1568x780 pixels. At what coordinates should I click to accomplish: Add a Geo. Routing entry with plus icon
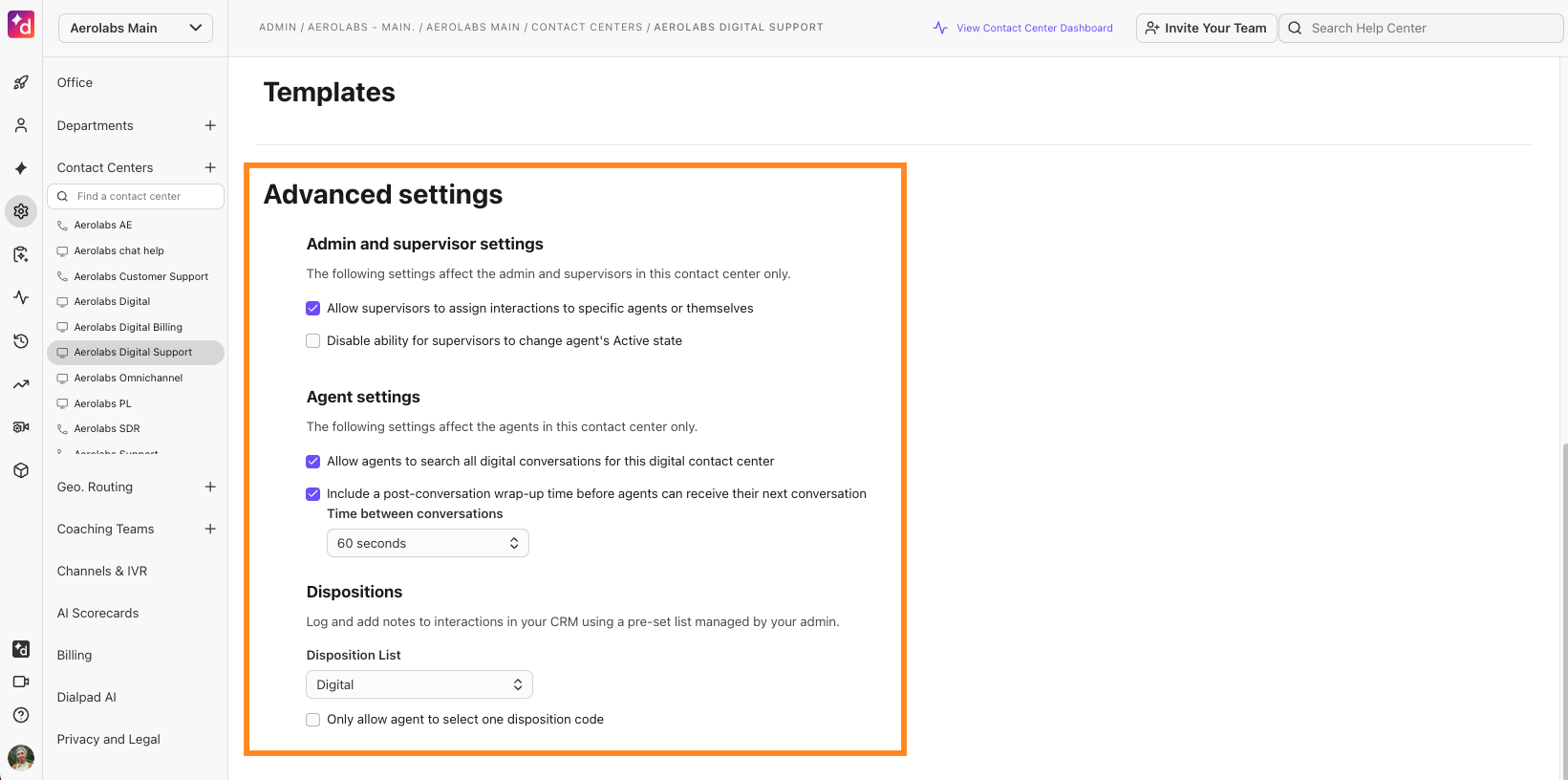210,487
